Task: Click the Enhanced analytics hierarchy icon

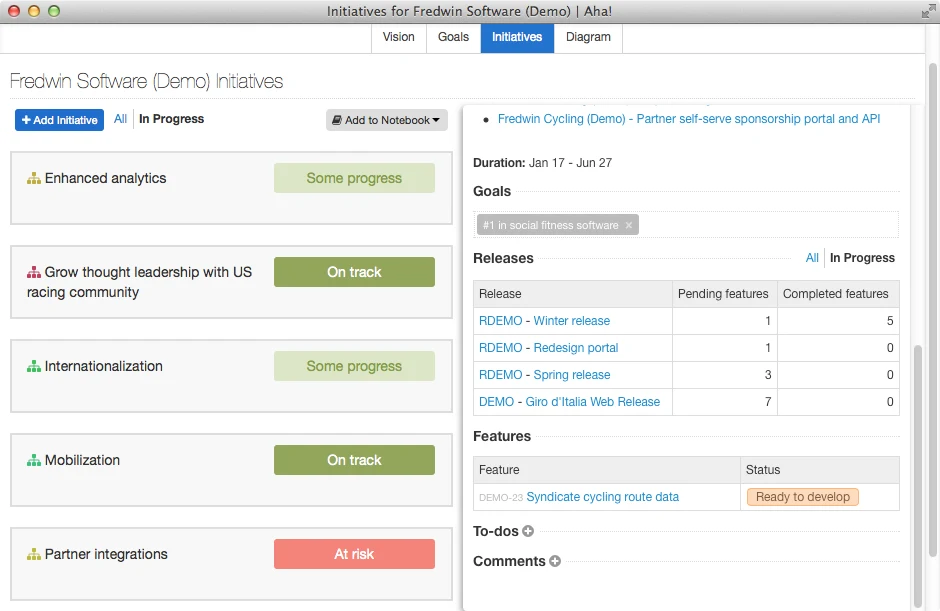Action: pyautogui.click(x=34, y=178)
